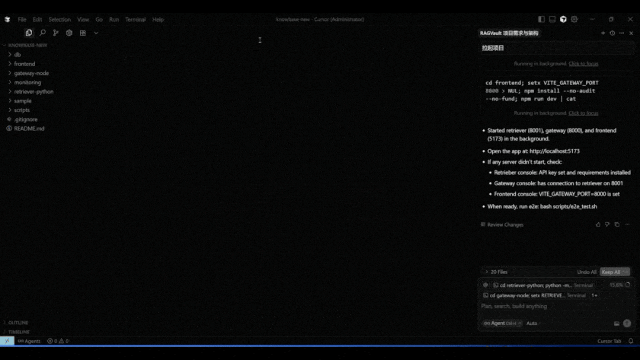Click the remote window icon in status bar
This screenshot has height=360, width=640.
click(7, 341)
